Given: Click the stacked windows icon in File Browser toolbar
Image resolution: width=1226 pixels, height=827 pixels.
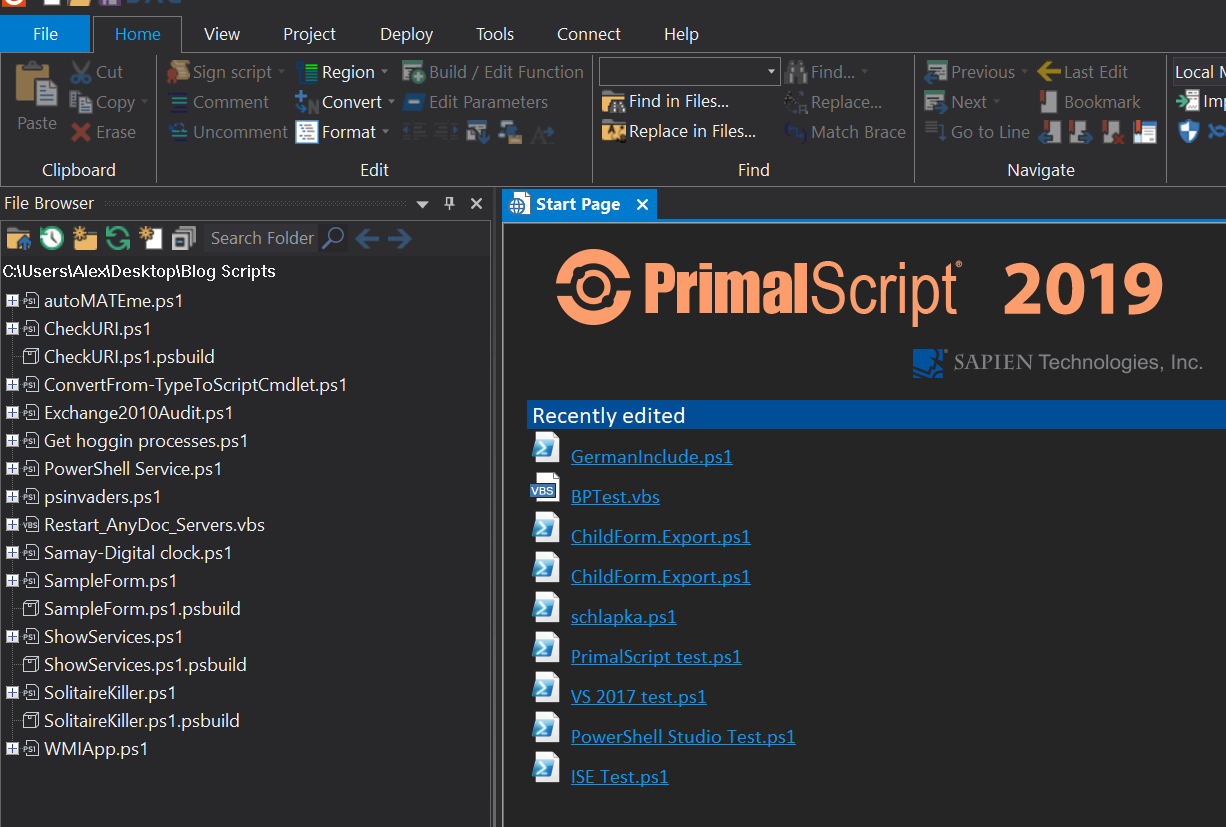Looking at the screenshot, I should click(x=184, y=238).
